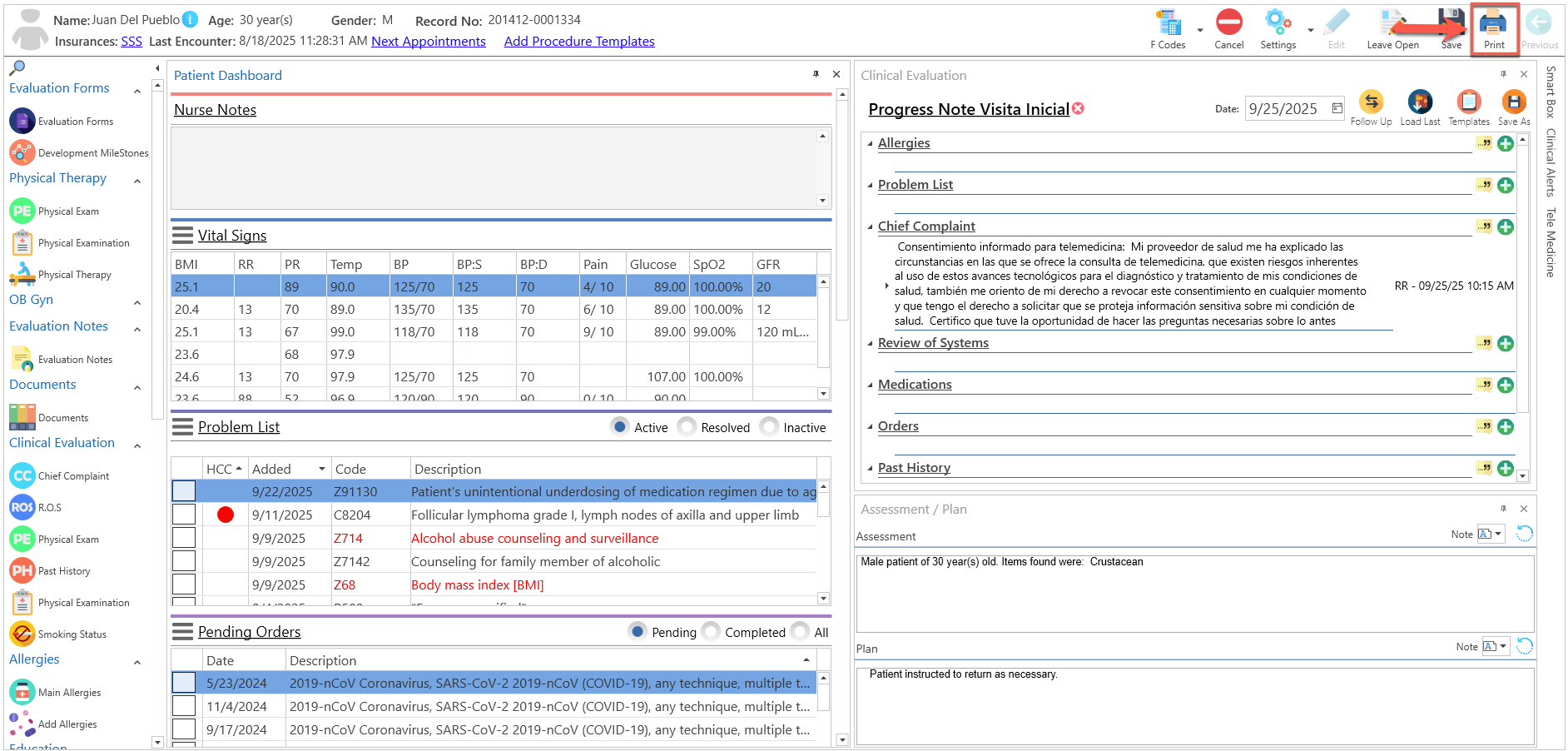Image resolution: width=1568 pixels, height=751 pixels.
Task: Check the box for code C8204 row
Action: [x=184, y=515]
